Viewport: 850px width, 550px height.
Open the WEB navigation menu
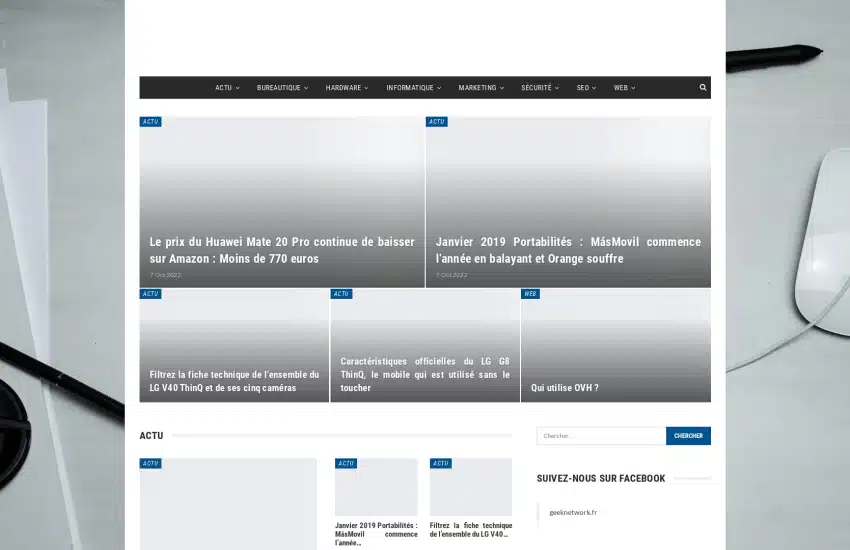pyautogui.click(x=624, y=88)
